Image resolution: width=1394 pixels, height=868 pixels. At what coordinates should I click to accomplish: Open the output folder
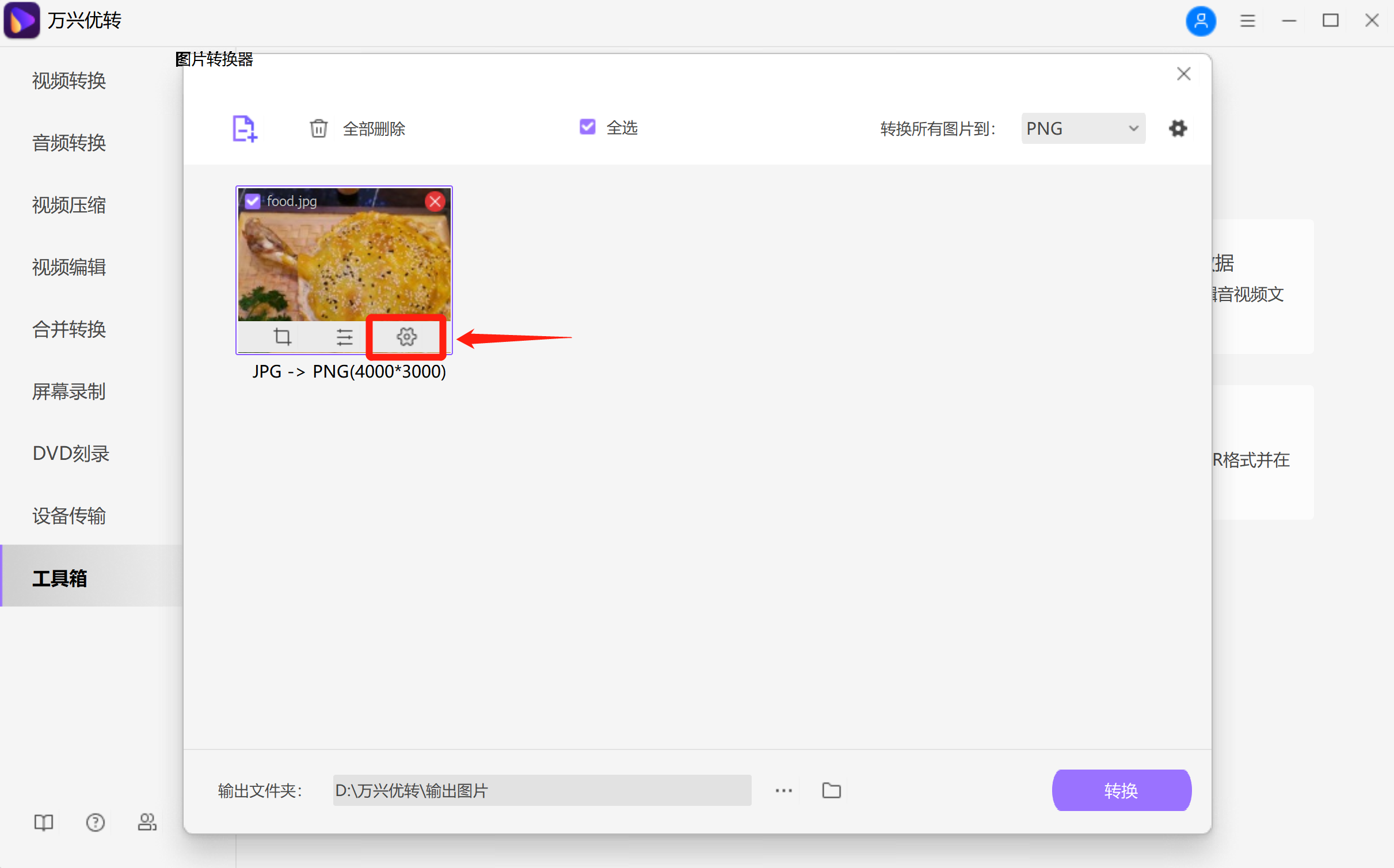831,790
